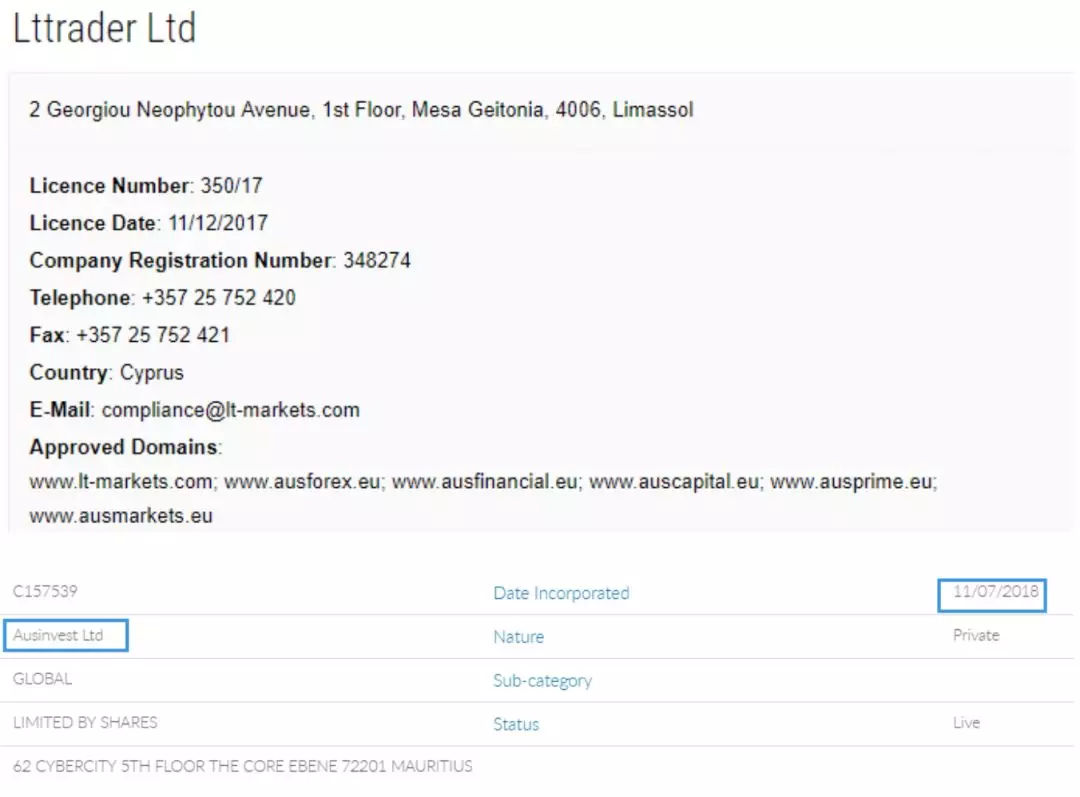The image size is (1080, 797).
Task: Open the www.ausprime.eu domain link
Action: pyautogui.click(x=852, y=481)
